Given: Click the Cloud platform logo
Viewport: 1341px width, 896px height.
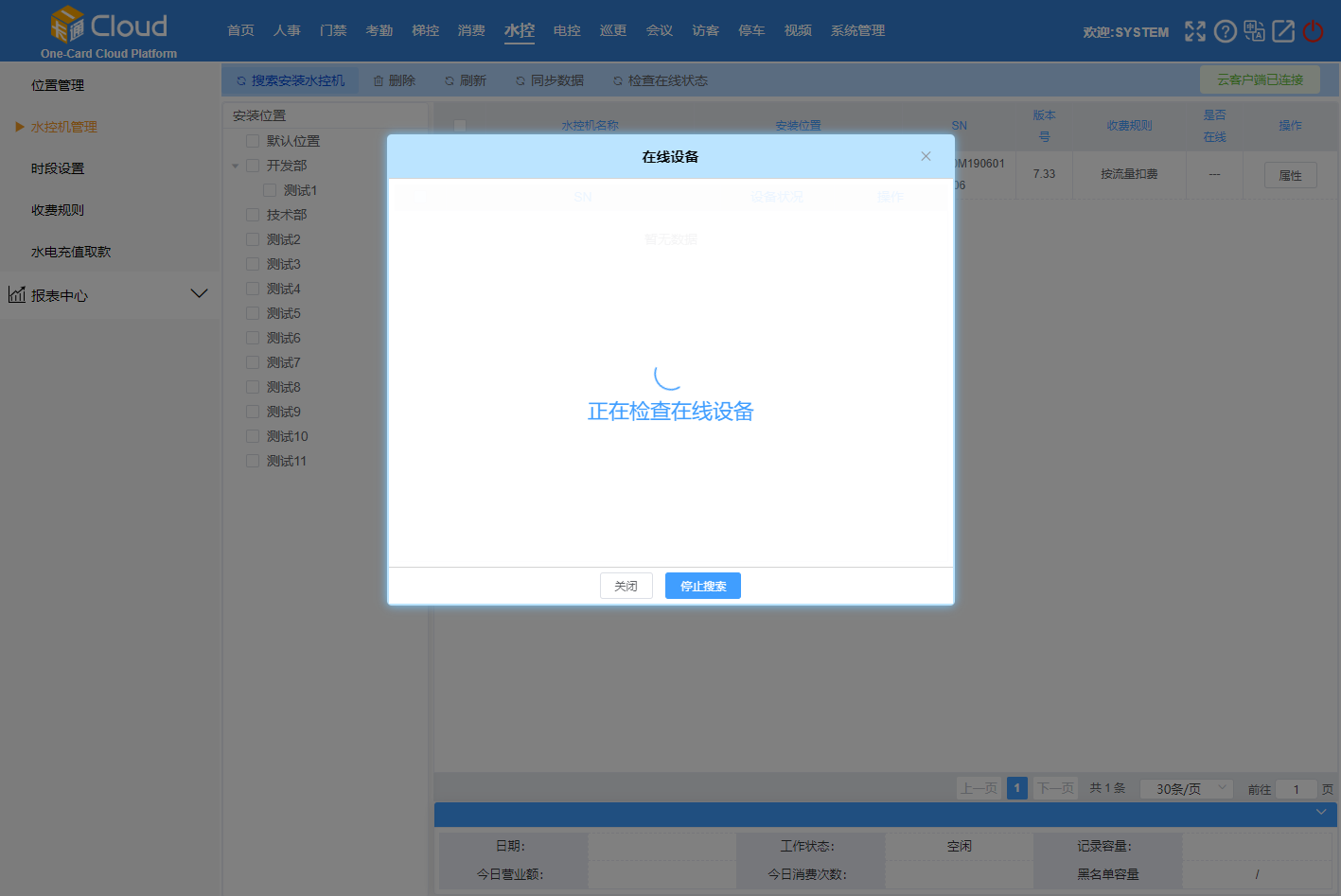Looking at the screenshot, I should click(x=108, y=28).
